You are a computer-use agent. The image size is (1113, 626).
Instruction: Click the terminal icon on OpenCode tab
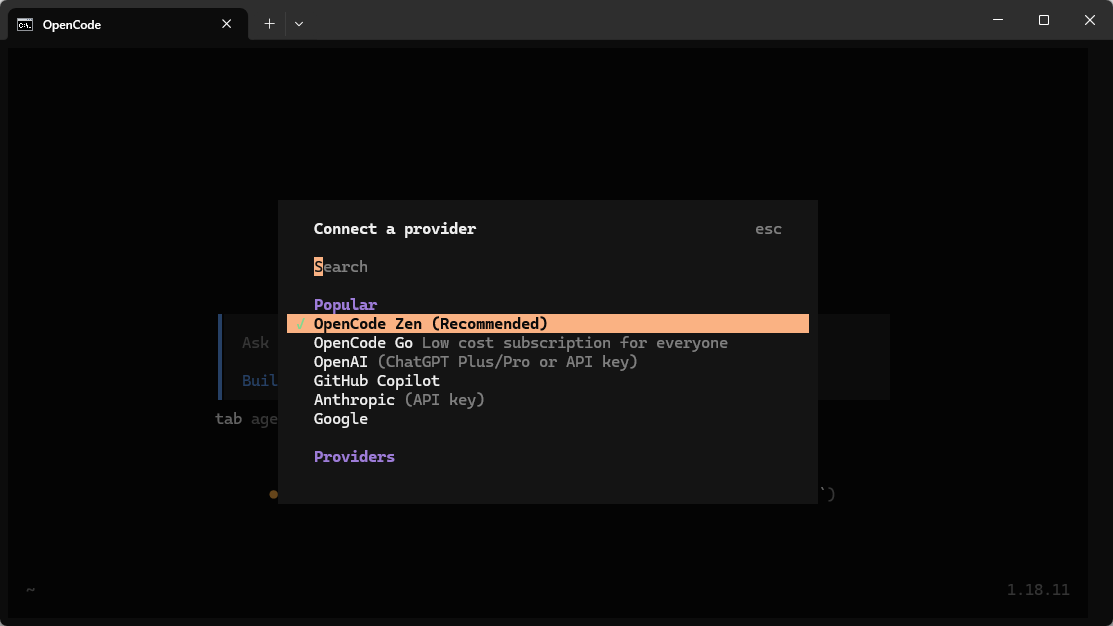coord(25,25)
